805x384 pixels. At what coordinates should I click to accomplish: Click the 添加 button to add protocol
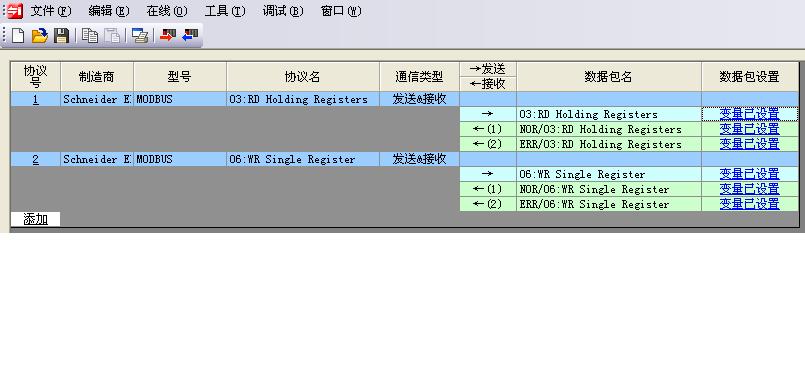35,219
